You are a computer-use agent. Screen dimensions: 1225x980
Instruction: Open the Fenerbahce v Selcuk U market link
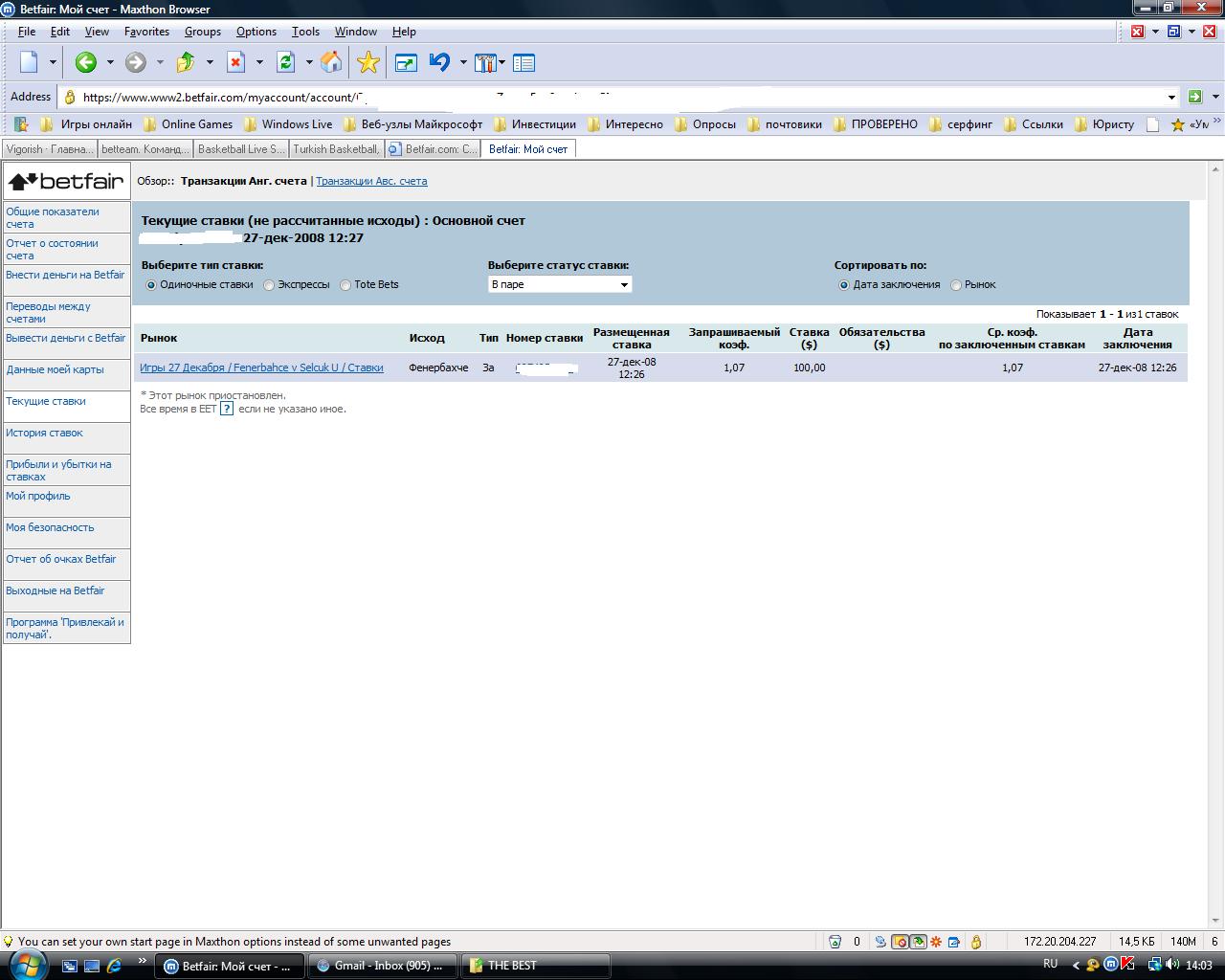click(x=261, y=367)
